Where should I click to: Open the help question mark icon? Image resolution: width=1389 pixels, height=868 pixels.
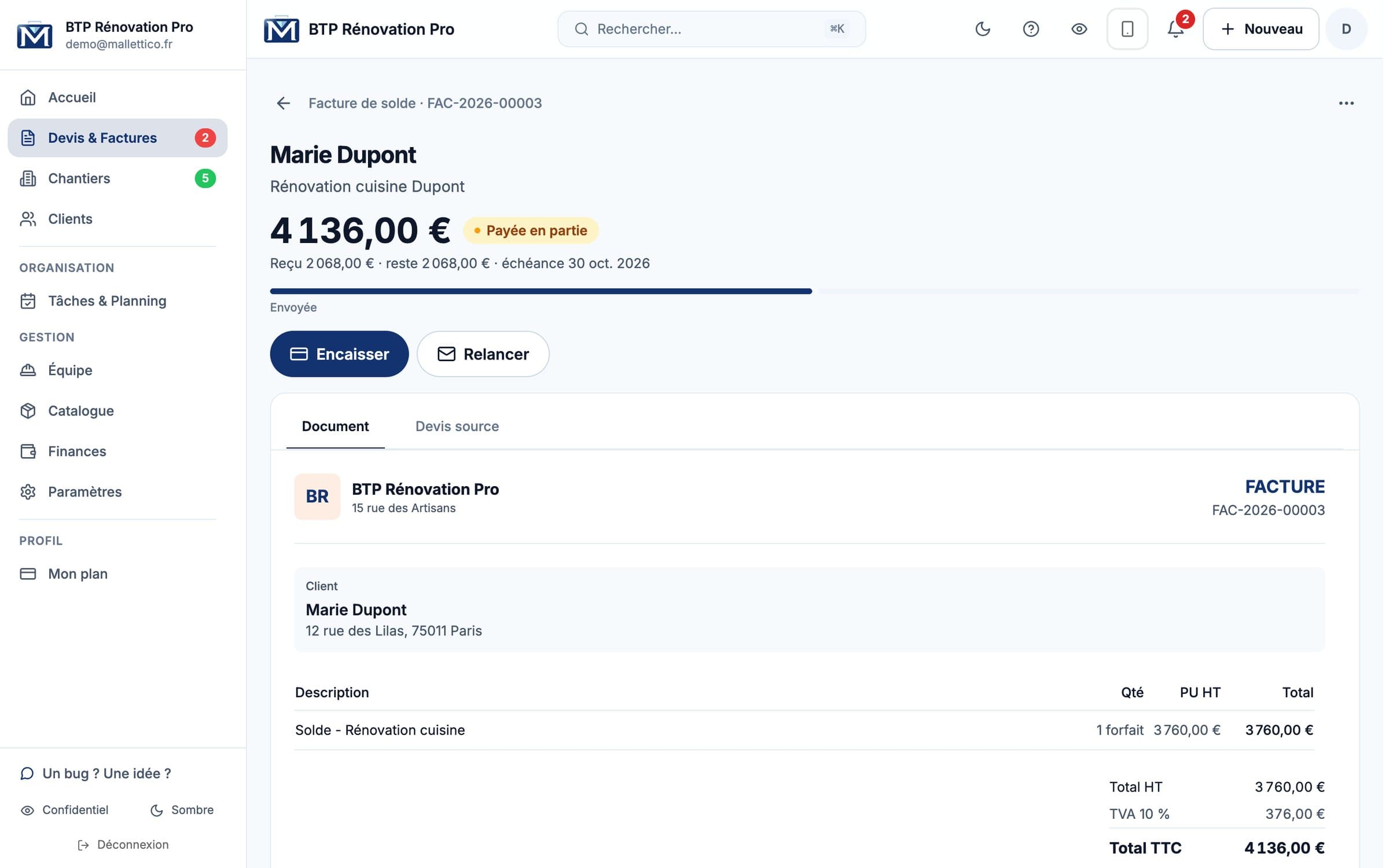click(1031, 29)
